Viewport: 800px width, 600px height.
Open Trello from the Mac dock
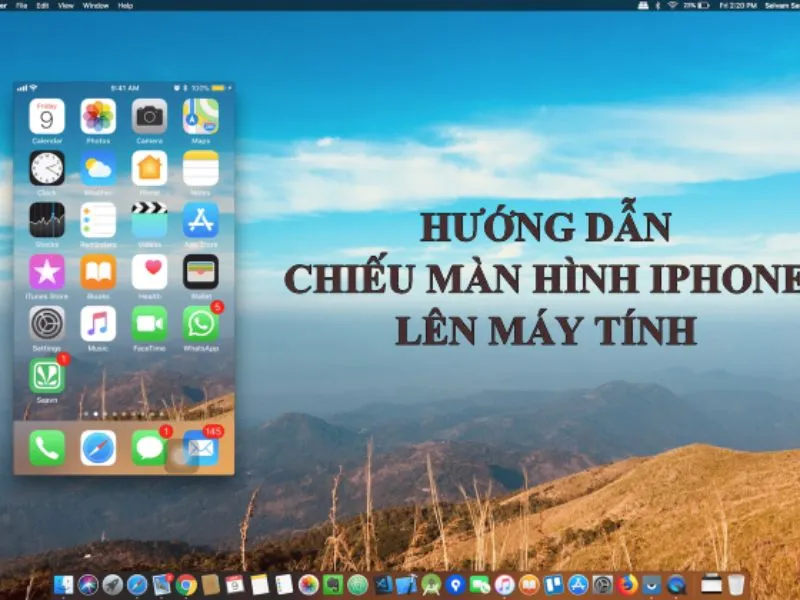pos(554,585)
